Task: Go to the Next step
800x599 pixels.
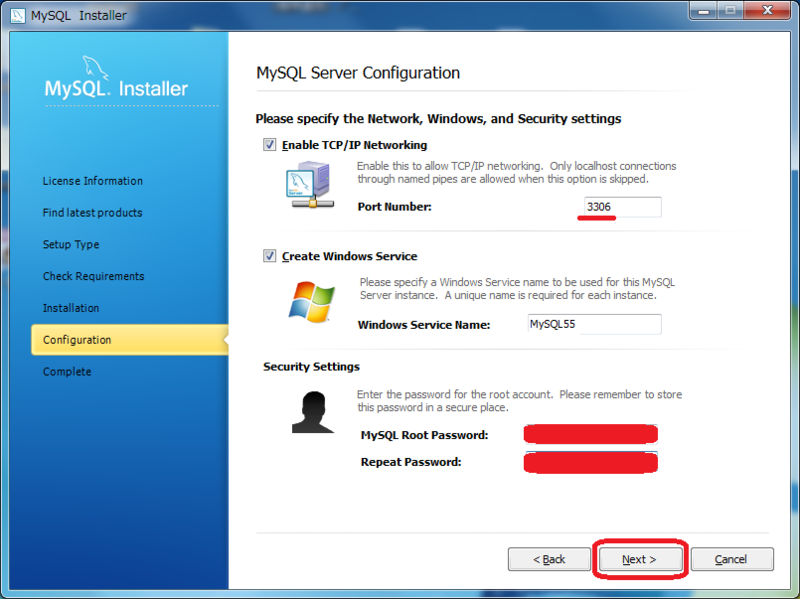Action: [x=640, y=559]
